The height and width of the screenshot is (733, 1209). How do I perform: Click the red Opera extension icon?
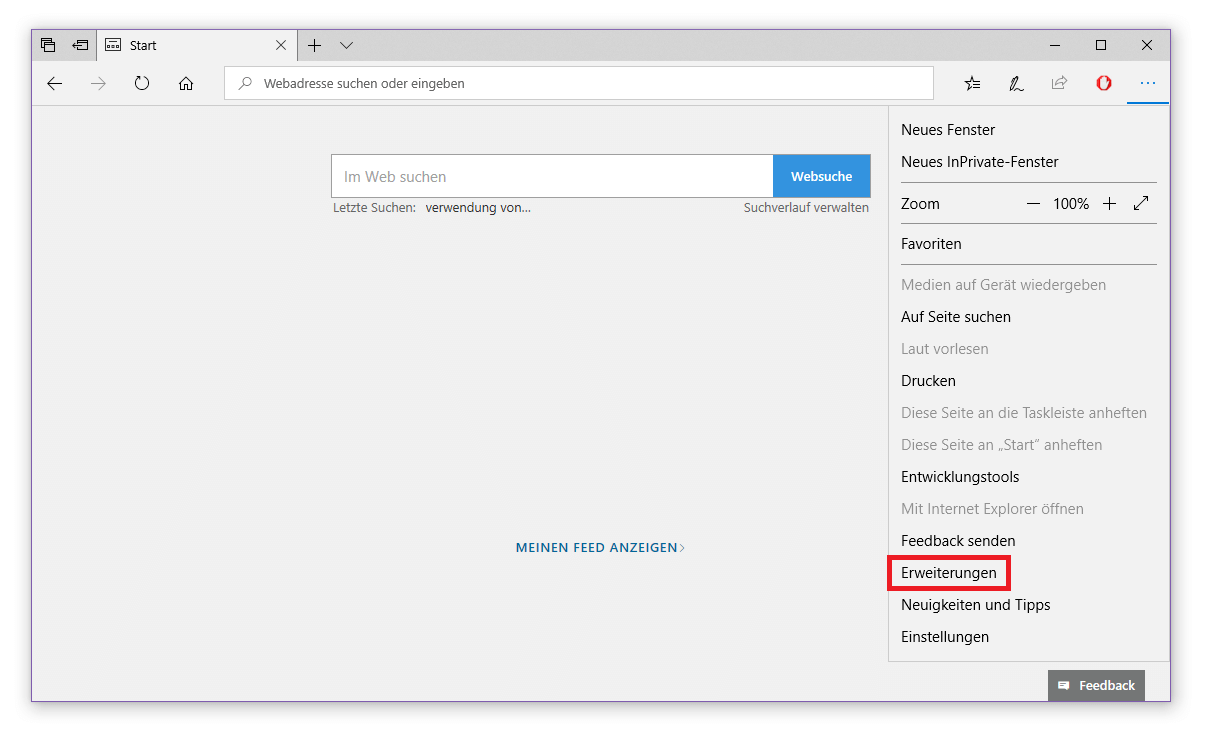coord(1104,84)
